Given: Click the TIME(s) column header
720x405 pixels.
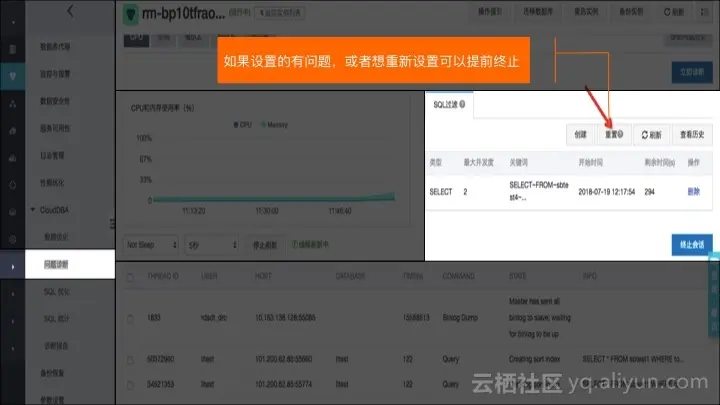Looking at the screenshot, I should pyautogui.click(x=412, y=276).
